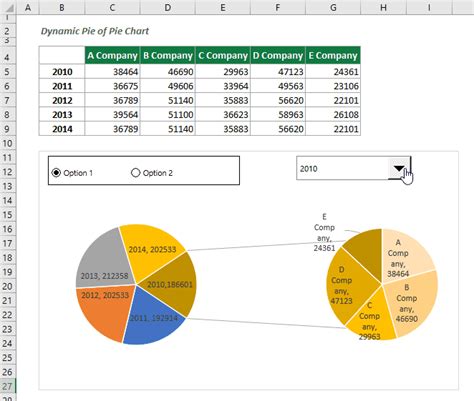Click the Dynamic Pie of Pie Chart title

coord(95,31)
